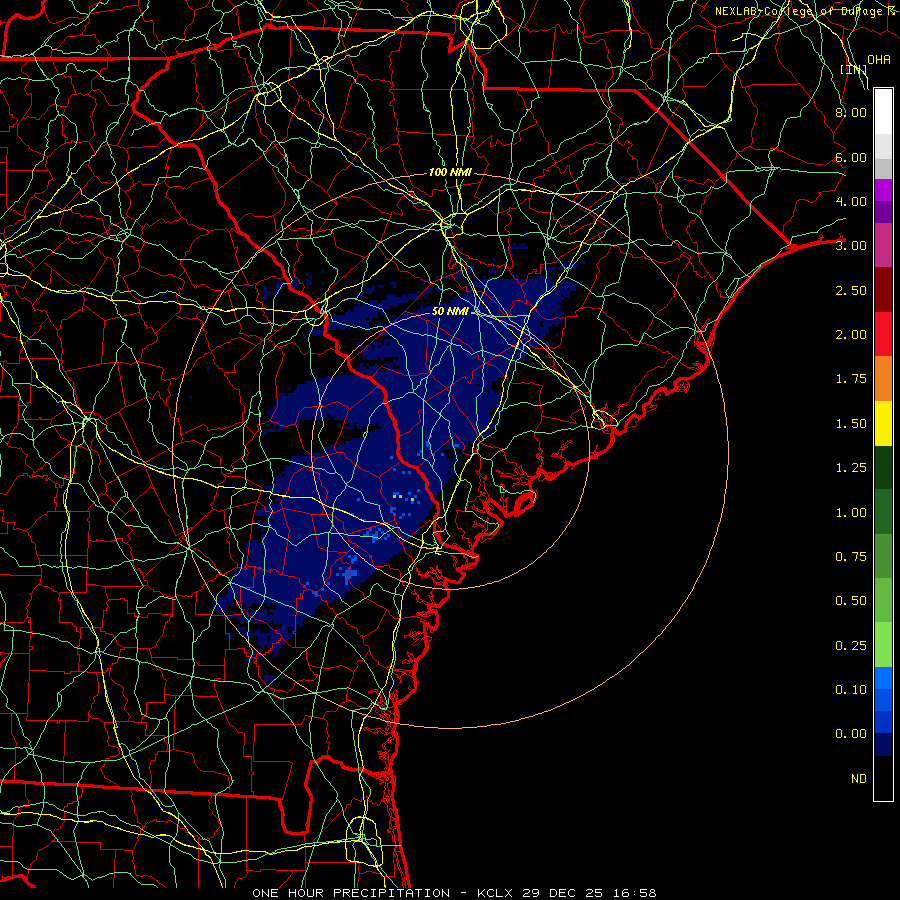Click the 0.00 legend value
Viewport: 900px width, 900px height.
pos(851,734)
